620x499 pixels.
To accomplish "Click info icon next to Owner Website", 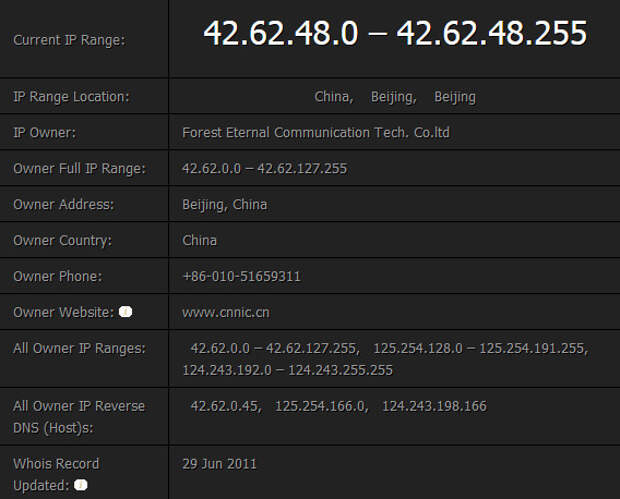I will [x=125, y=312].
